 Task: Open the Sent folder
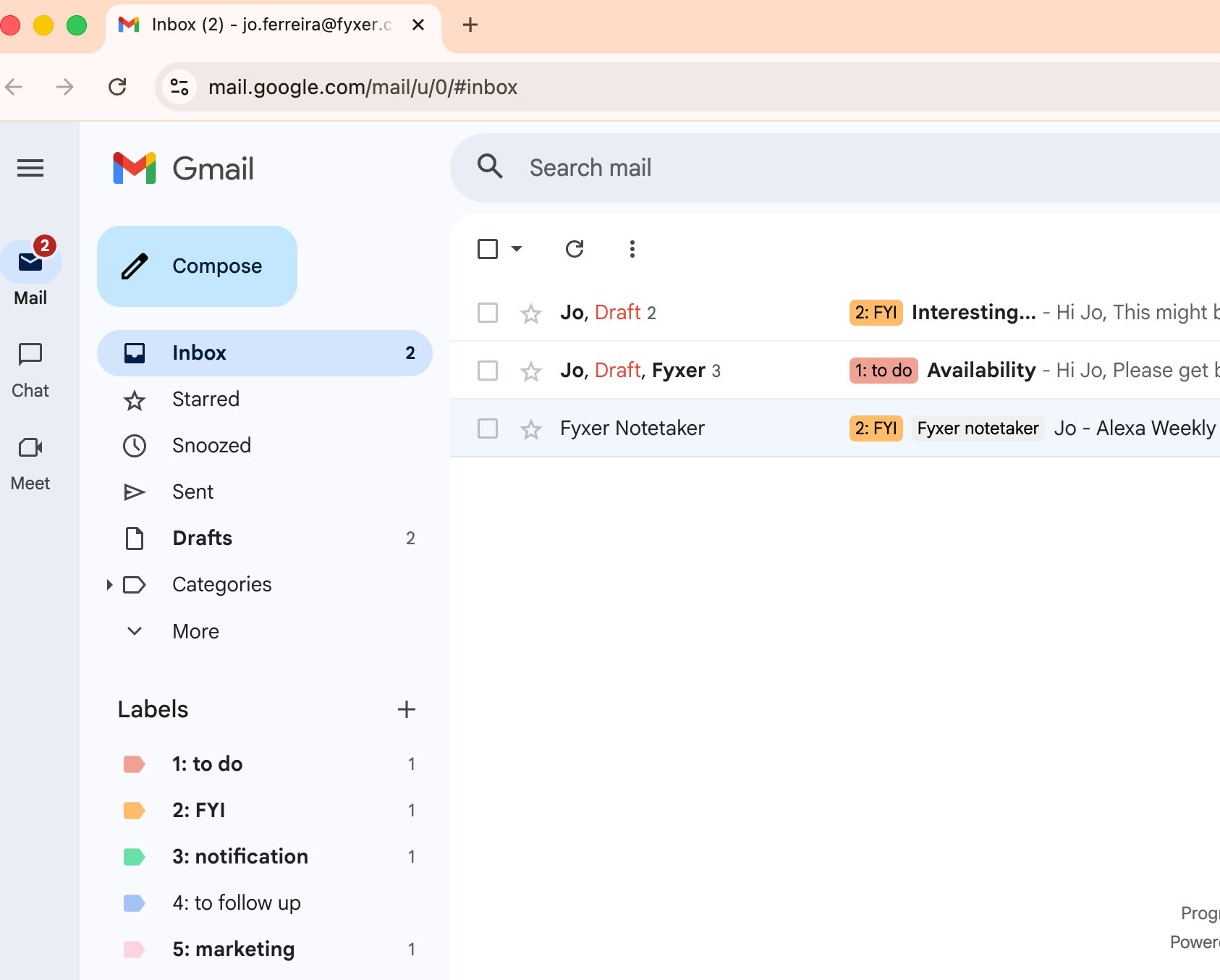pos(265,492)
